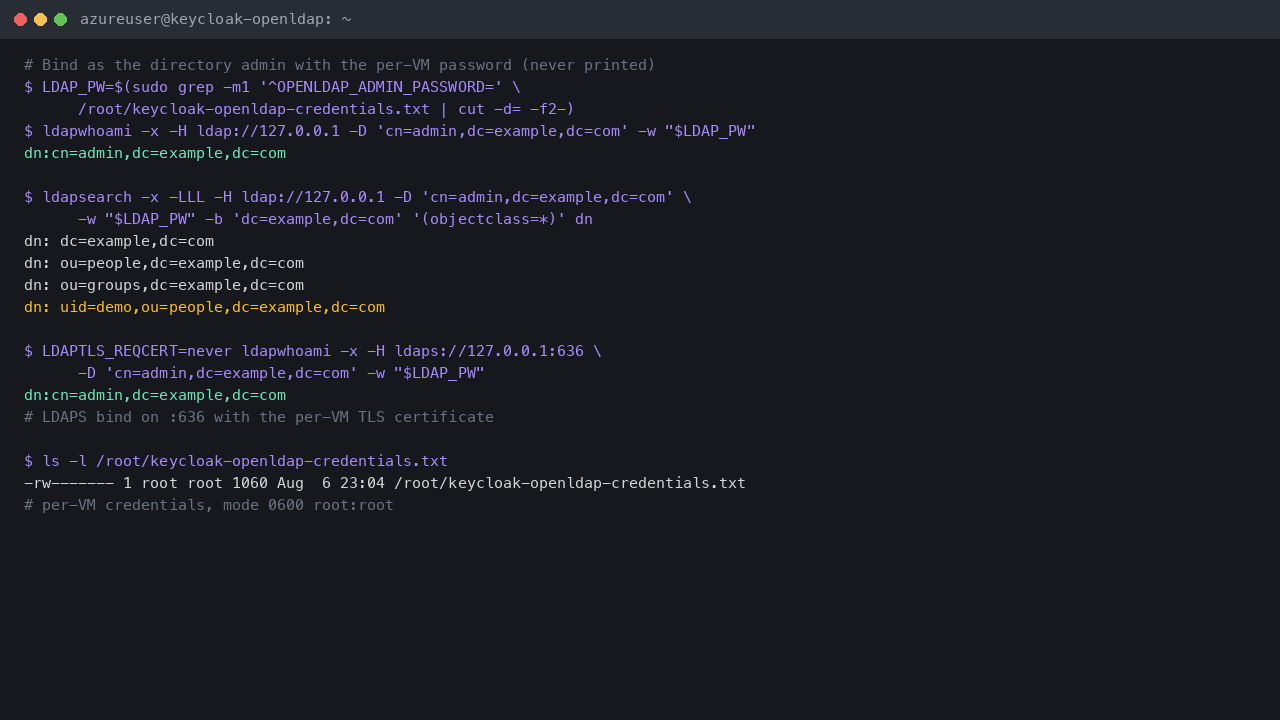
Task: Click output line 'dn: ou=people,dc=example,dc=com'
Action: (x=164, y=263)
